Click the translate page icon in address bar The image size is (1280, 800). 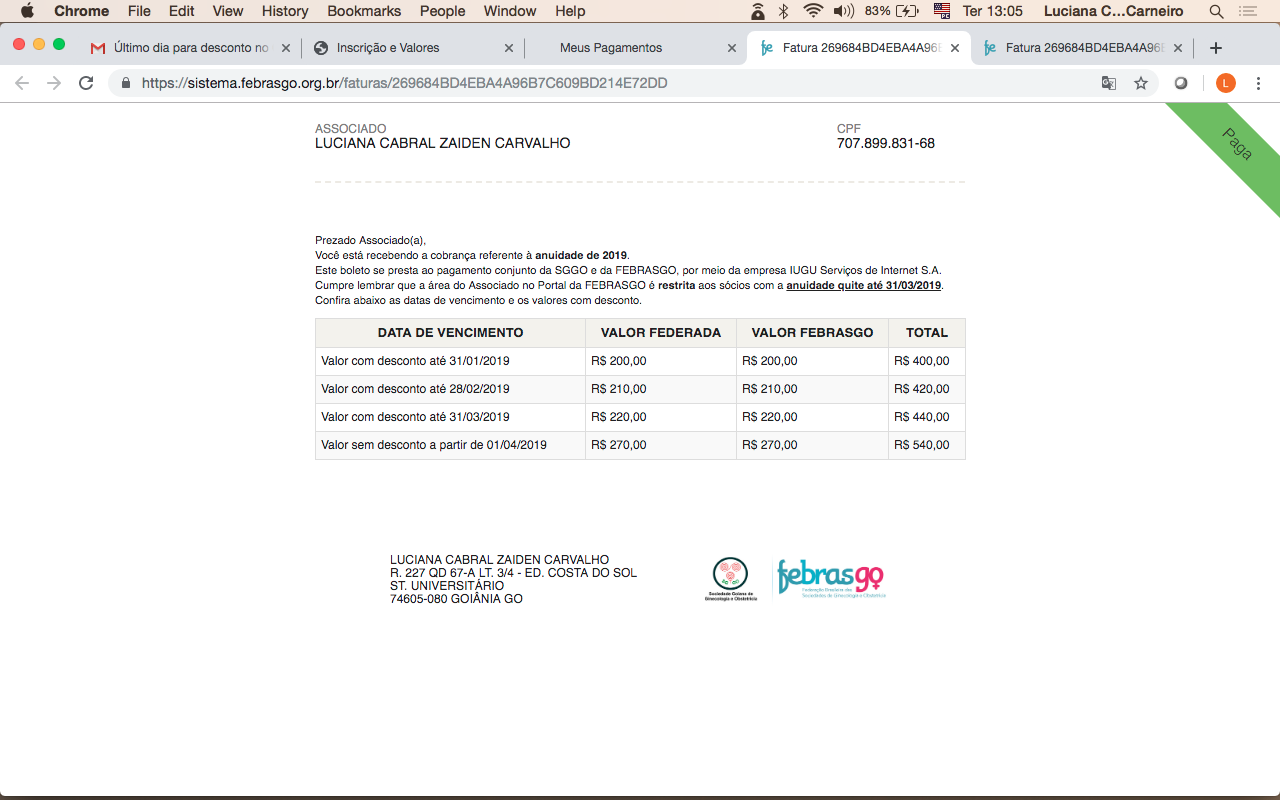click(1109, 83)
